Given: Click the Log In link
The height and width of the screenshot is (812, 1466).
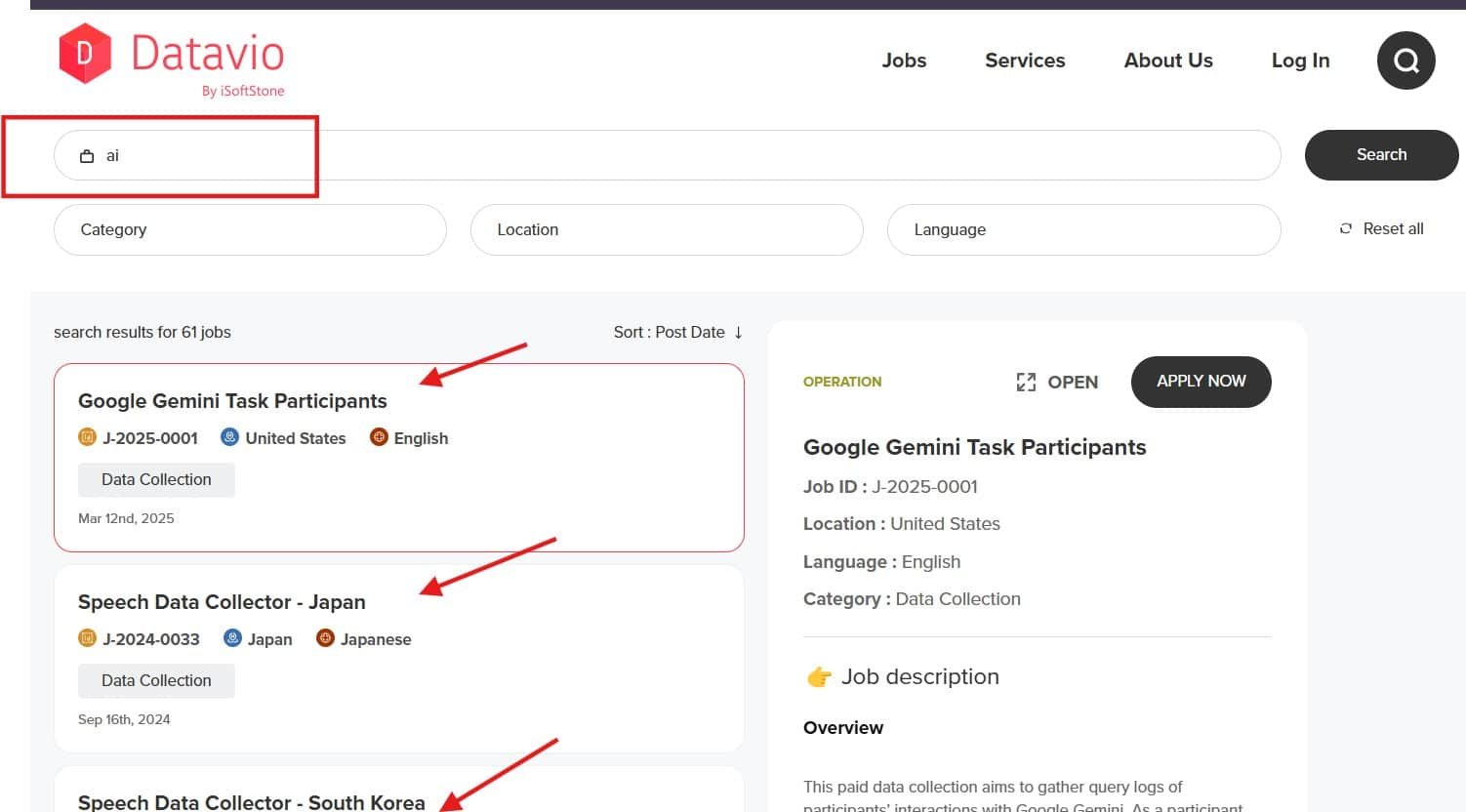Looking at the screenshot, I should 1300,61.
